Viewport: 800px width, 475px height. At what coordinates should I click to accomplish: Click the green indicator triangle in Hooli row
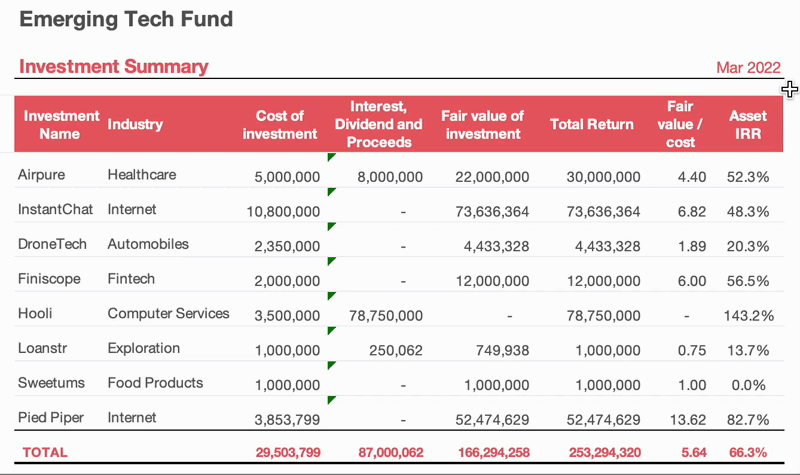click(x=331, y=296)
